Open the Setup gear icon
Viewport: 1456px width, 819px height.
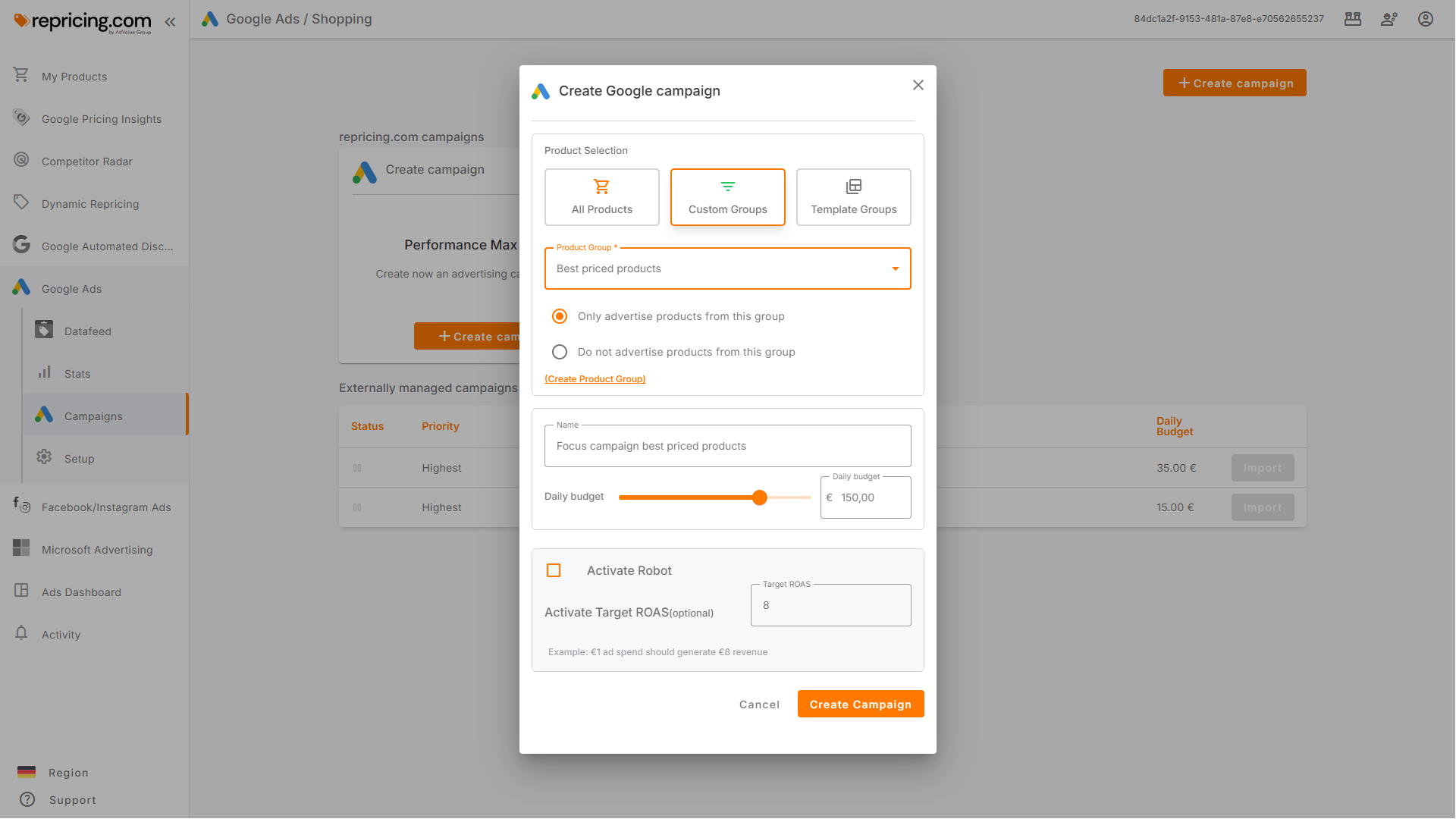[44, 457]
